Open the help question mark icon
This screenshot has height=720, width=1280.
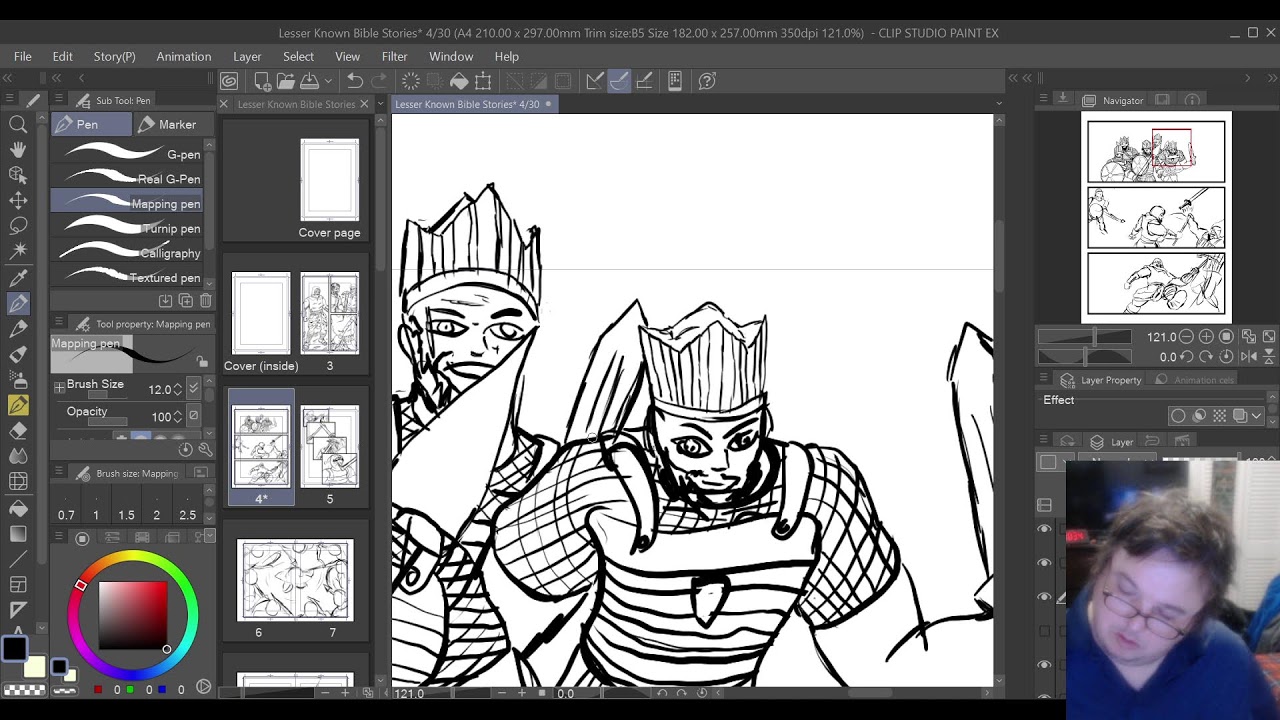click(x=707, y=81)
